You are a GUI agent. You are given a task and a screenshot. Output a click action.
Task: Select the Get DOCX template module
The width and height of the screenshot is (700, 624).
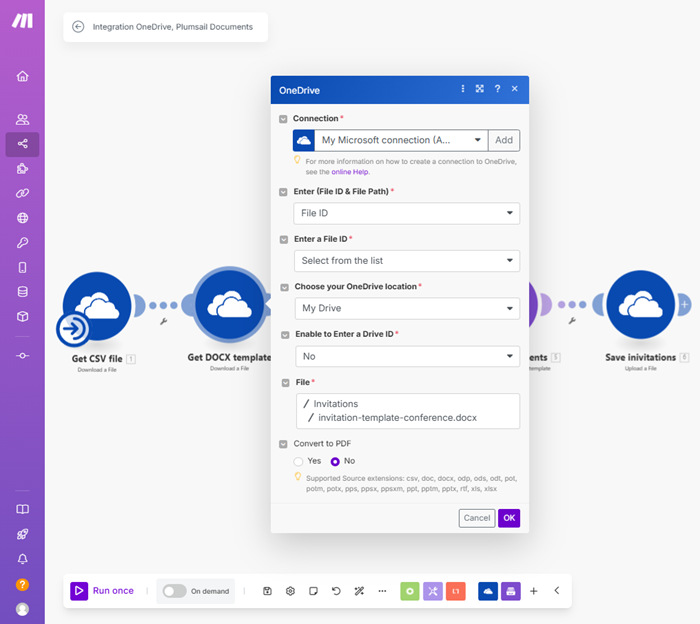pos(229,305)
